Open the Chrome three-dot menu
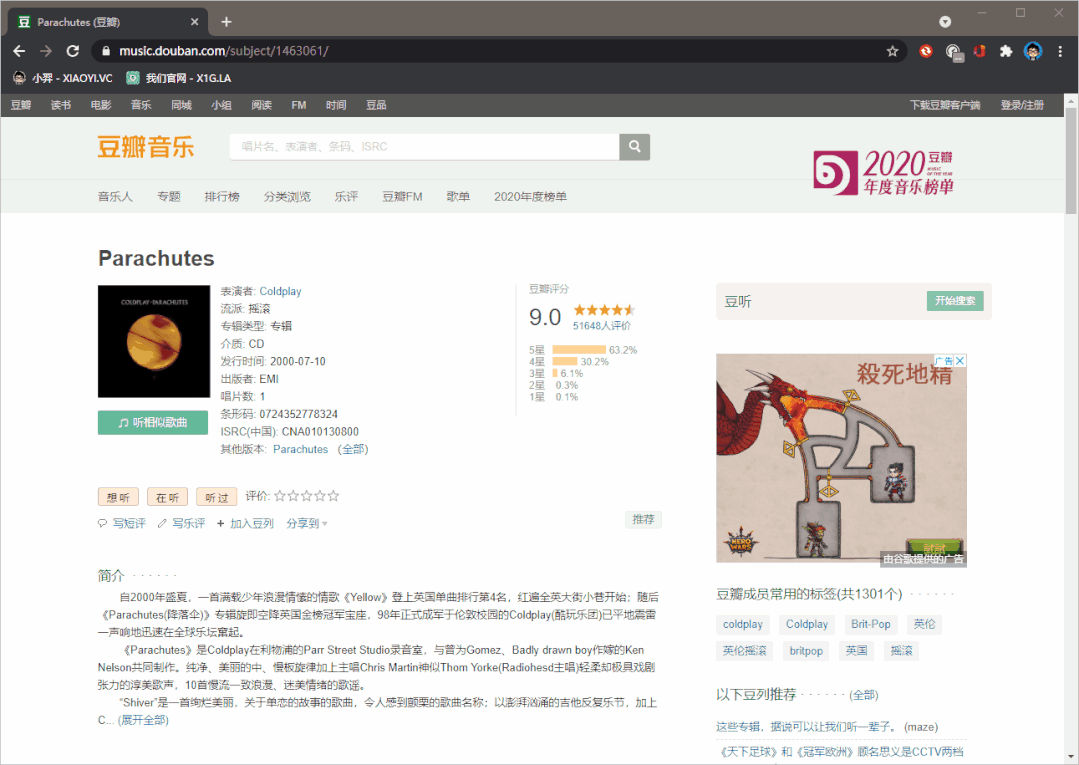This screenshot has width=1079, height=765. pos(1060,51)
